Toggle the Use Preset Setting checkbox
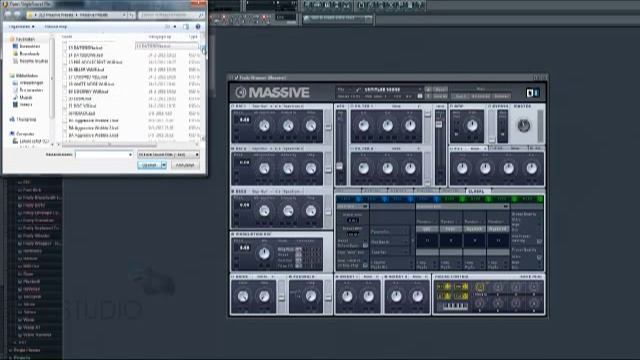 coord(539,242)
